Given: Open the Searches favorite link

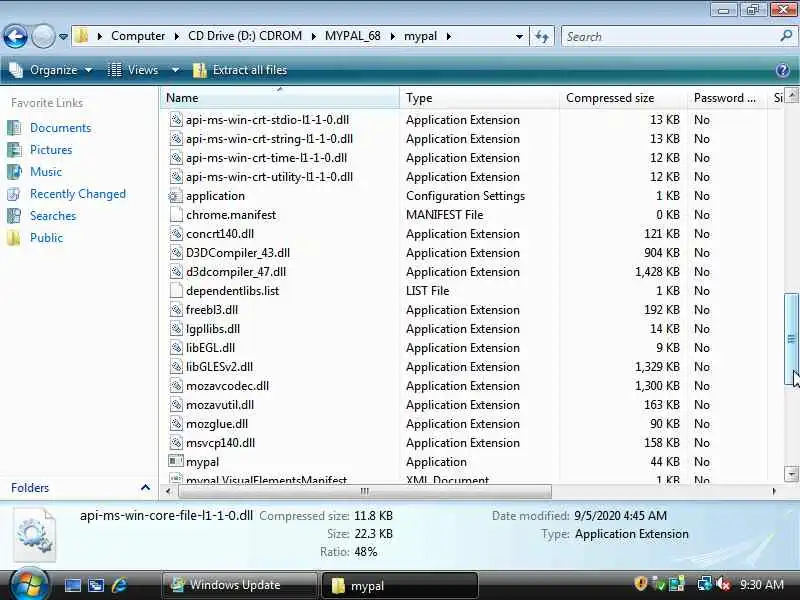Looking at the screenshot, I should tap(53, 216).
